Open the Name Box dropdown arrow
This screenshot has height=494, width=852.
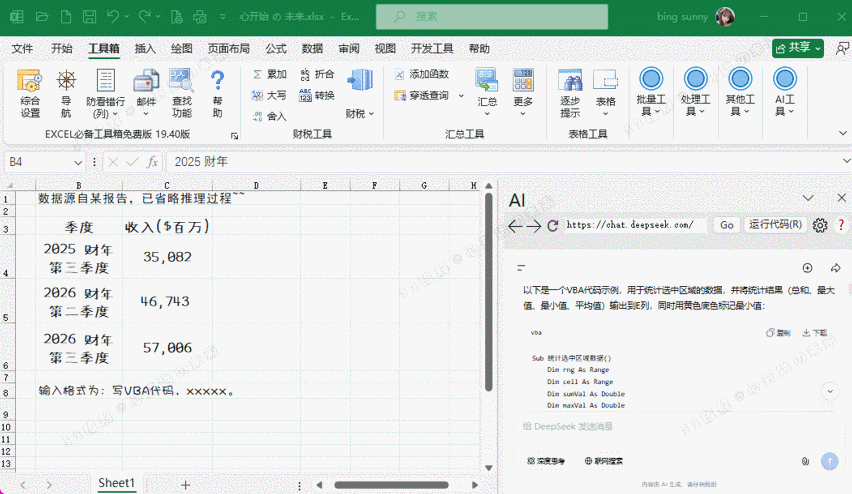(x=79, y=162)
